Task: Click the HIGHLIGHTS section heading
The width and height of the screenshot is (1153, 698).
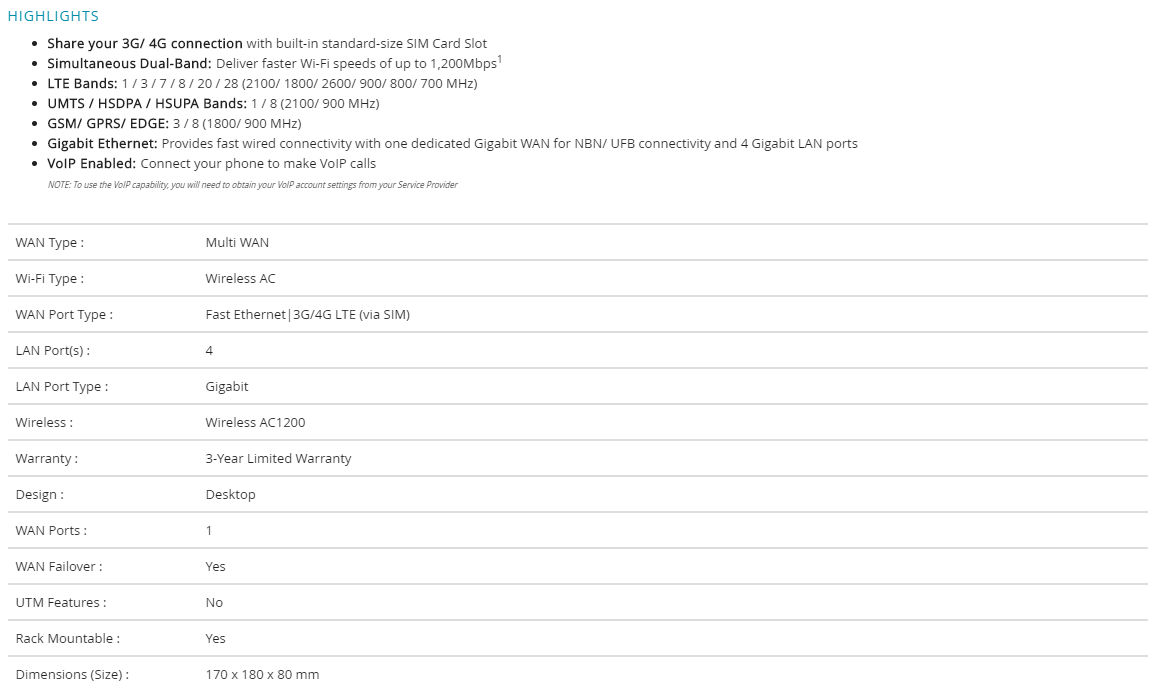Action: click(x=53, y=16)
